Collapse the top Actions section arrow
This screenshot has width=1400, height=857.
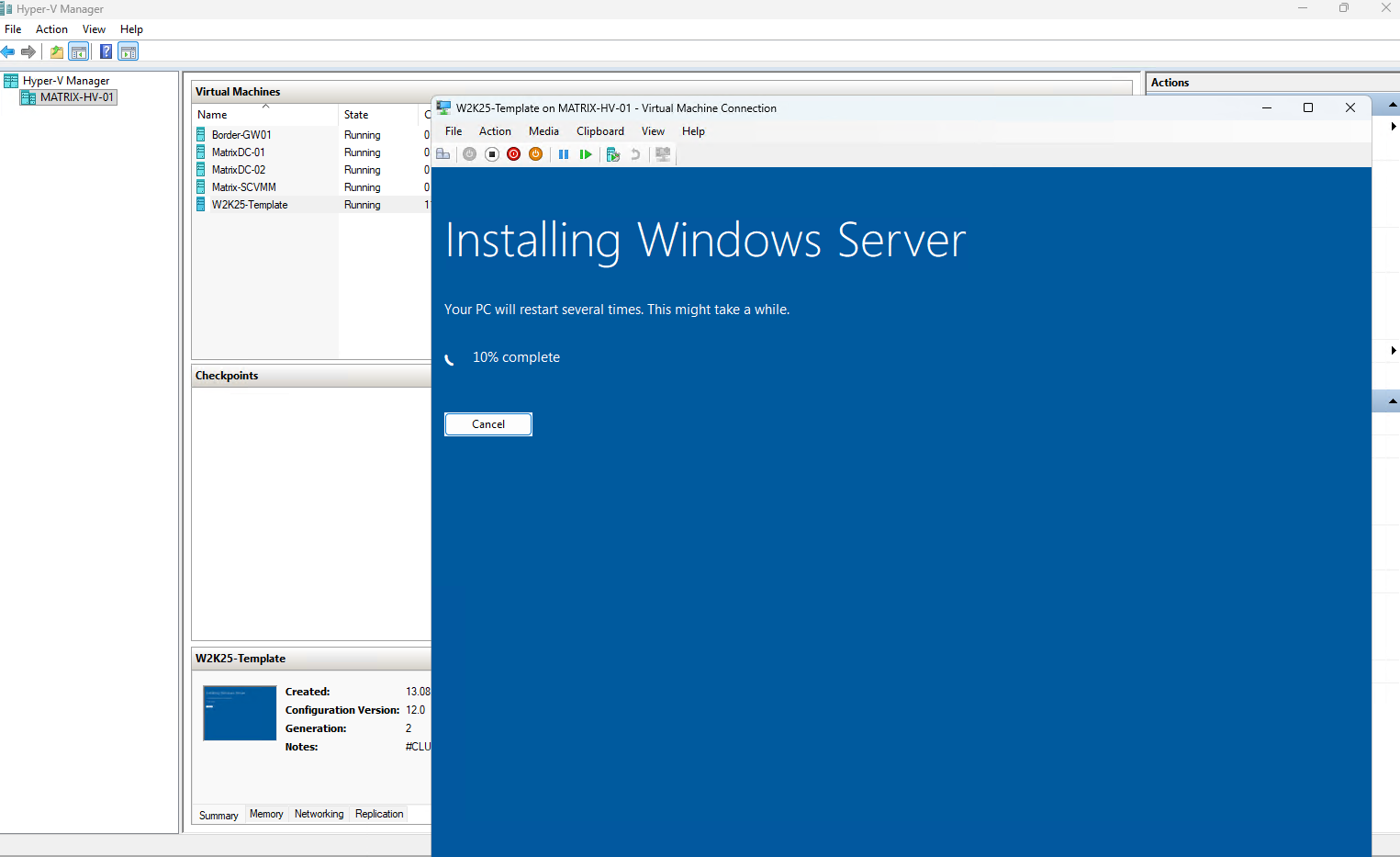coord(1393,105)
